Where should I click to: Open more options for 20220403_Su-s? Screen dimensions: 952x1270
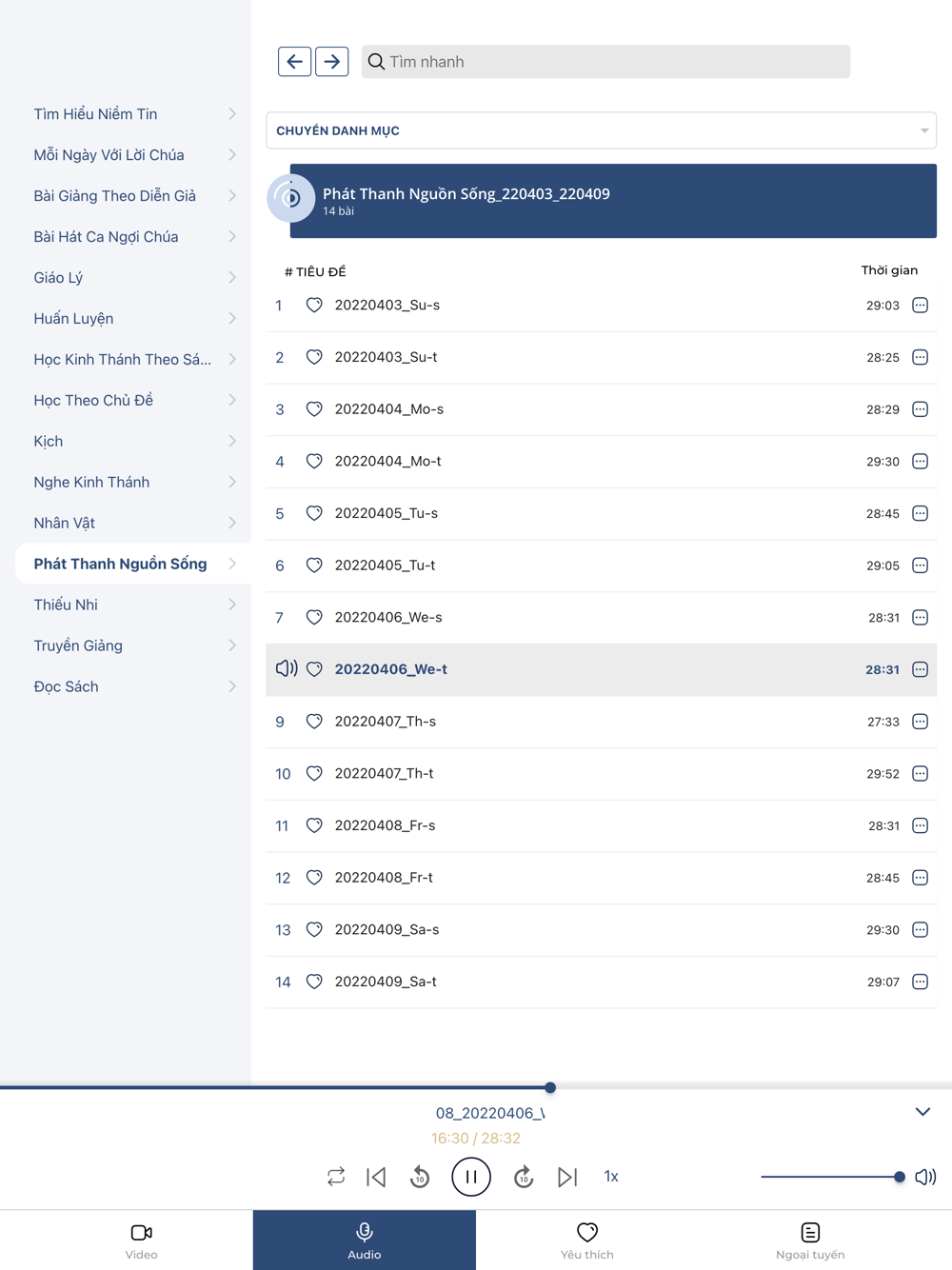pyautogui.click(x=920, y=306)
